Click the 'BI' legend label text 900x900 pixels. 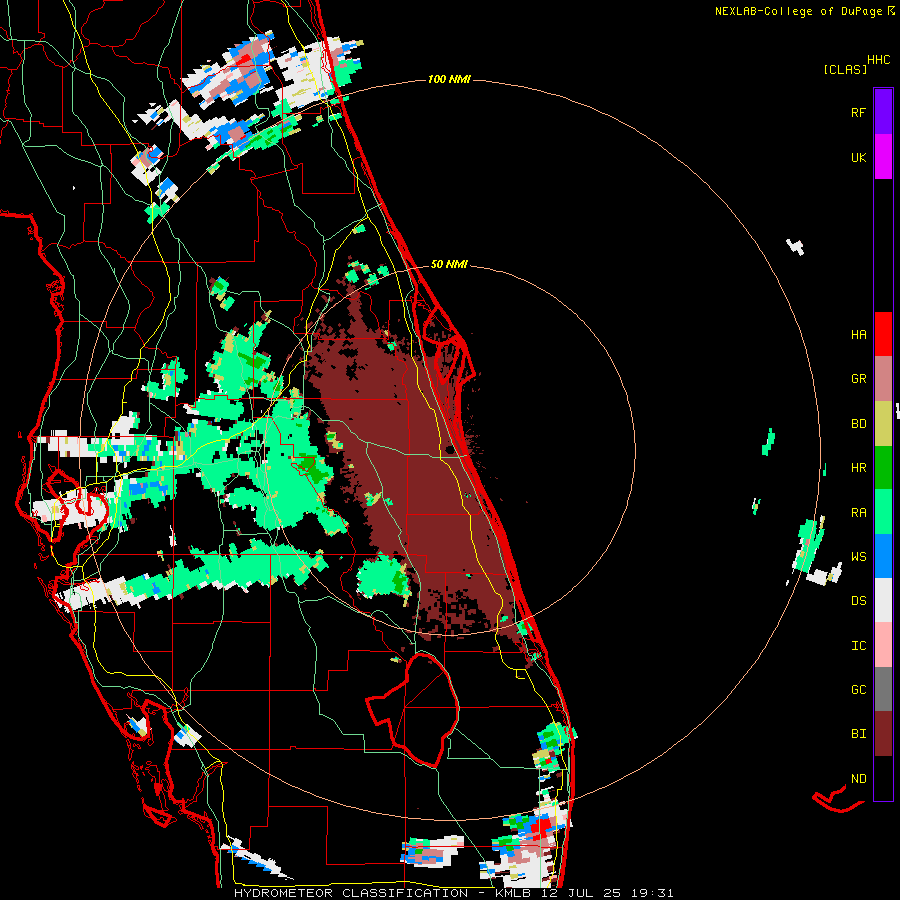tap(858, 734)
